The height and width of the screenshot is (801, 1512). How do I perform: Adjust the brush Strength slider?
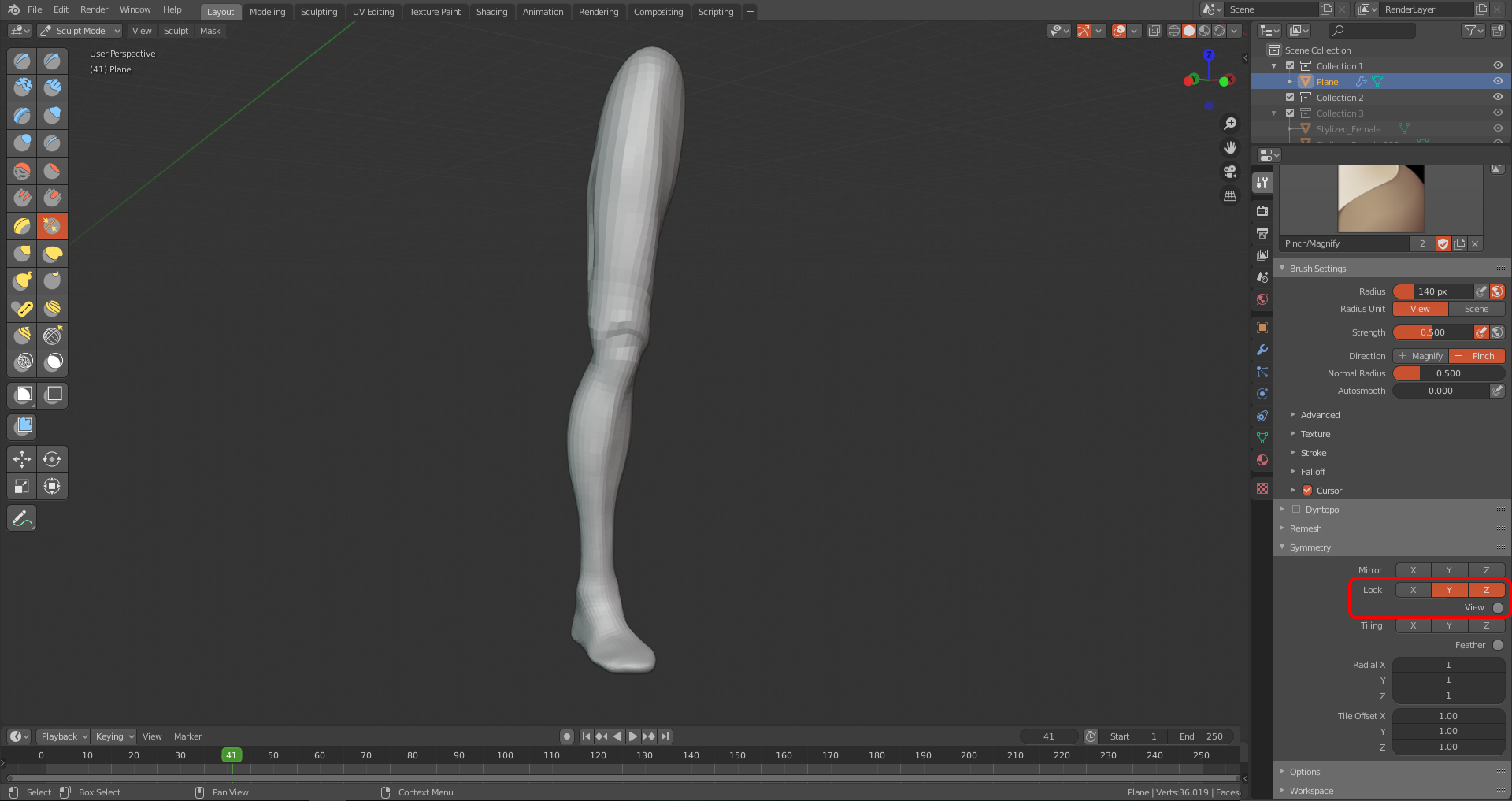click(x=1432, y=332)
